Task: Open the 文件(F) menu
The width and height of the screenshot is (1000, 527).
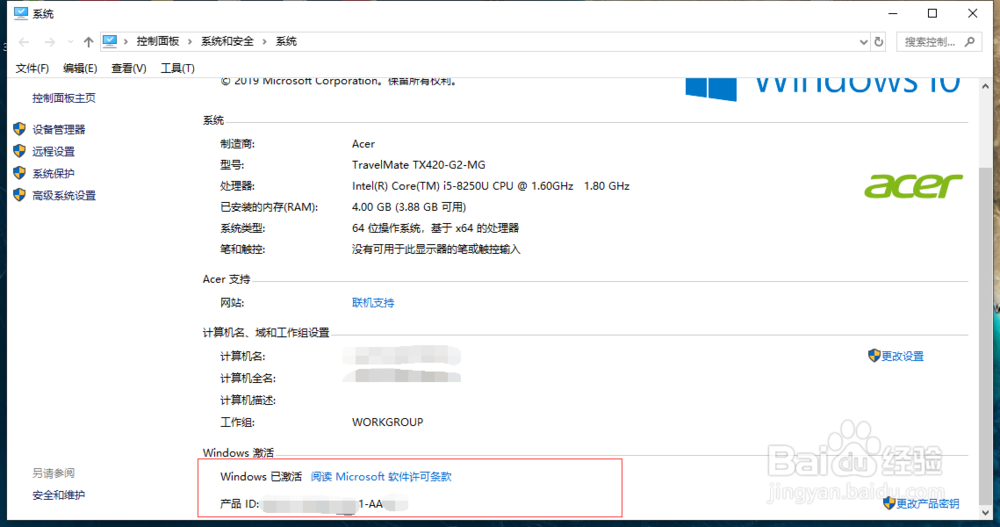Action: [x=32, y=68]
